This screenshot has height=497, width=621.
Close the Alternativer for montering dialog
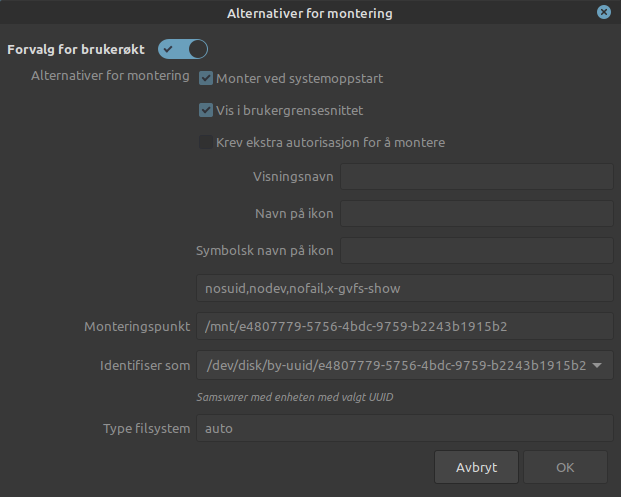(604, 12)
